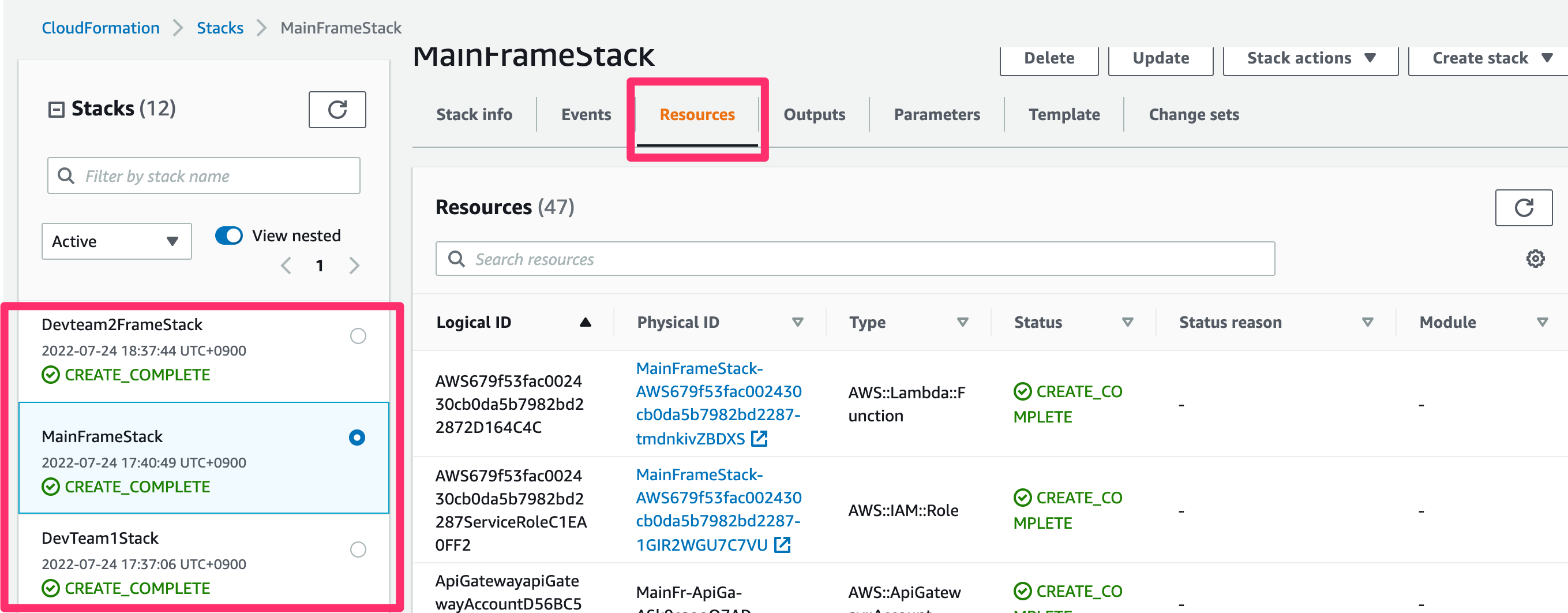Screen dimensions: 1568x613
Task: Sort by Status column
Action: (1127, 322)
